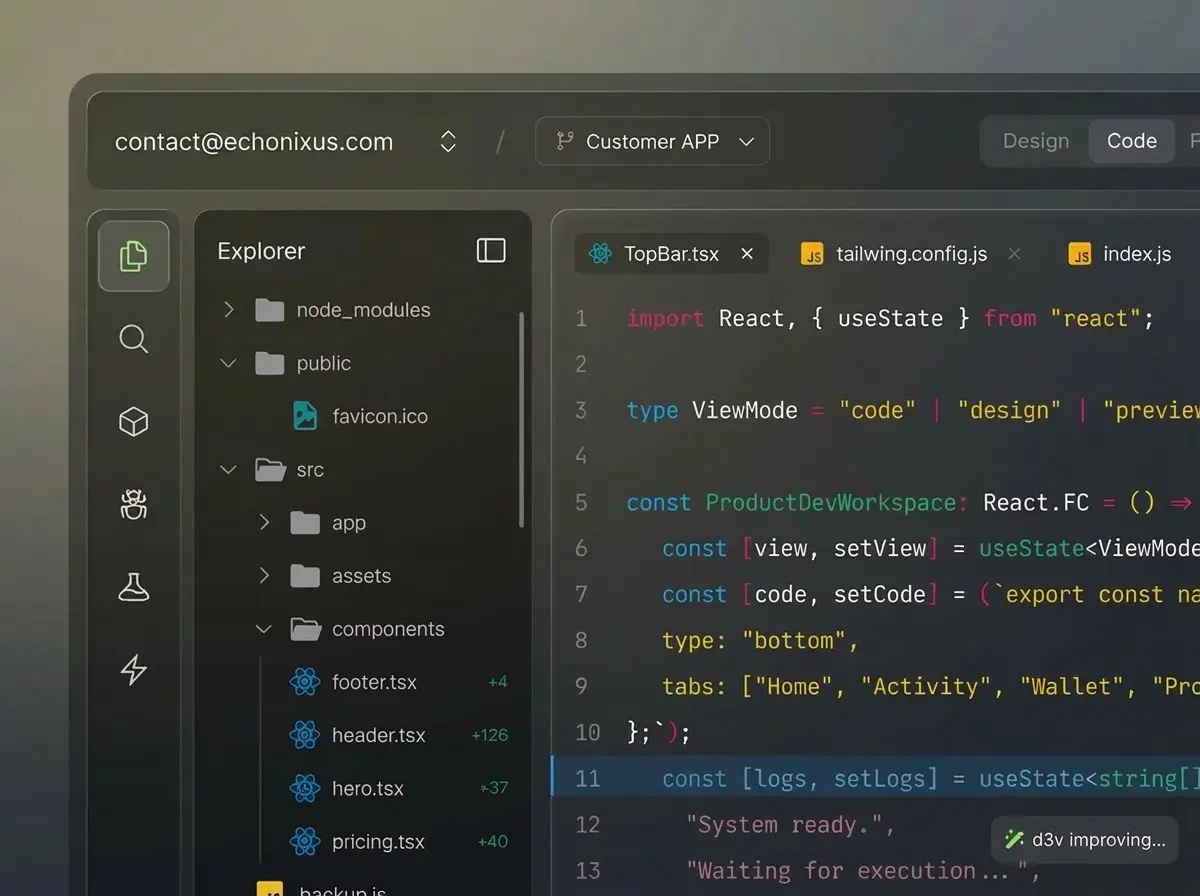Open the lightning bolt actions icon
The height and width of the screenshot is (896, 1200).
pos(134,669)
